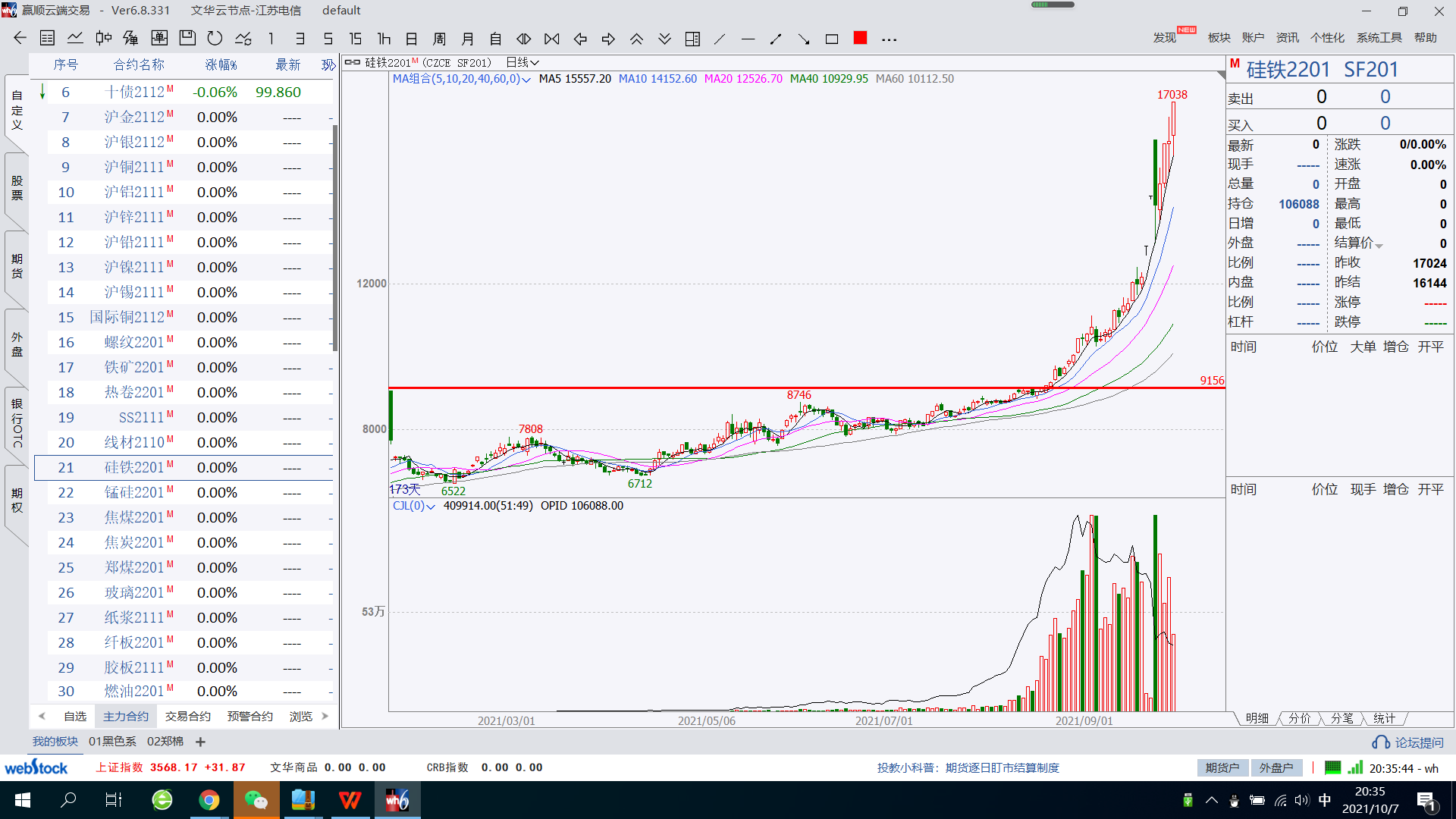Click the double up chevron icon
This screenshot has width=1456, height=819.
[636, 38]
